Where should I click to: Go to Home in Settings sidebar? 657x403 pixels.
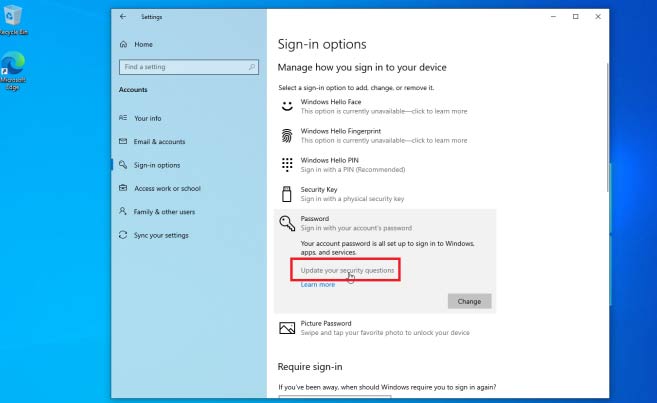tap(143, 44)
